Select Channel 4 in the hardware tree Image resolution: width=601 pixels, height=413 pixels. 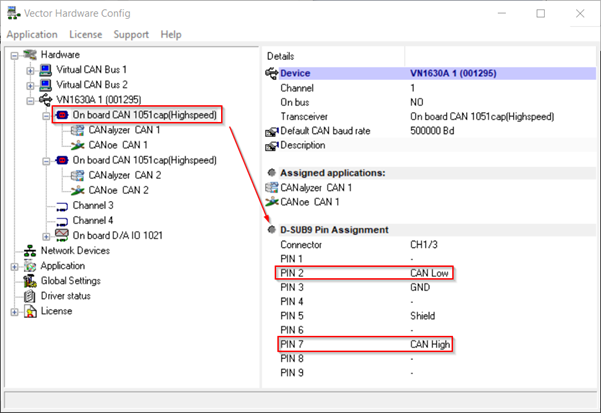tap(93, 220)
